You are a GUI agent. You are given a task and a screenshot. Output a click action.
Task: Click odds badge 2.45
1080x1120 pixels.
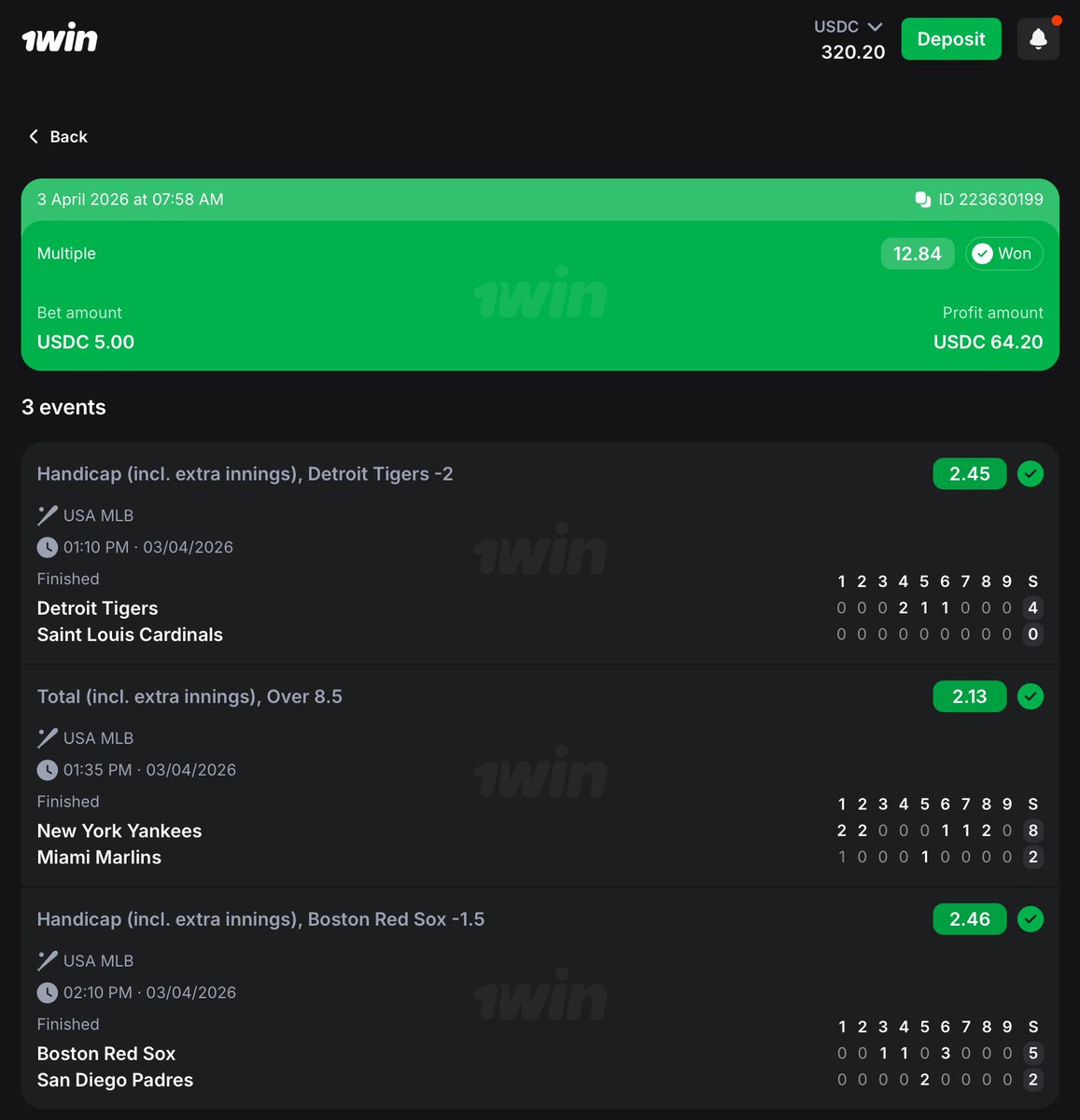click(970, 473)
